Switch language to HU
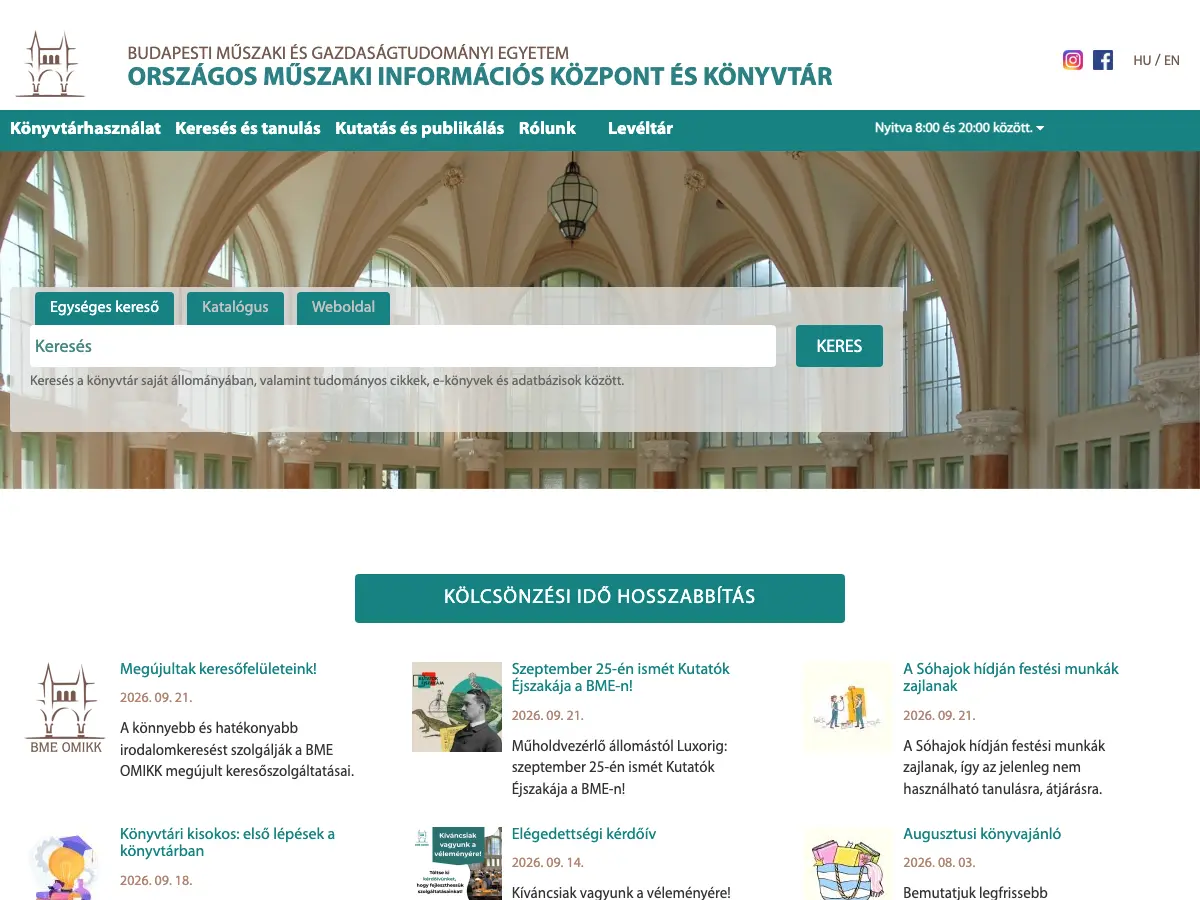This screenshot has width=1200, height=900. 1142,60
